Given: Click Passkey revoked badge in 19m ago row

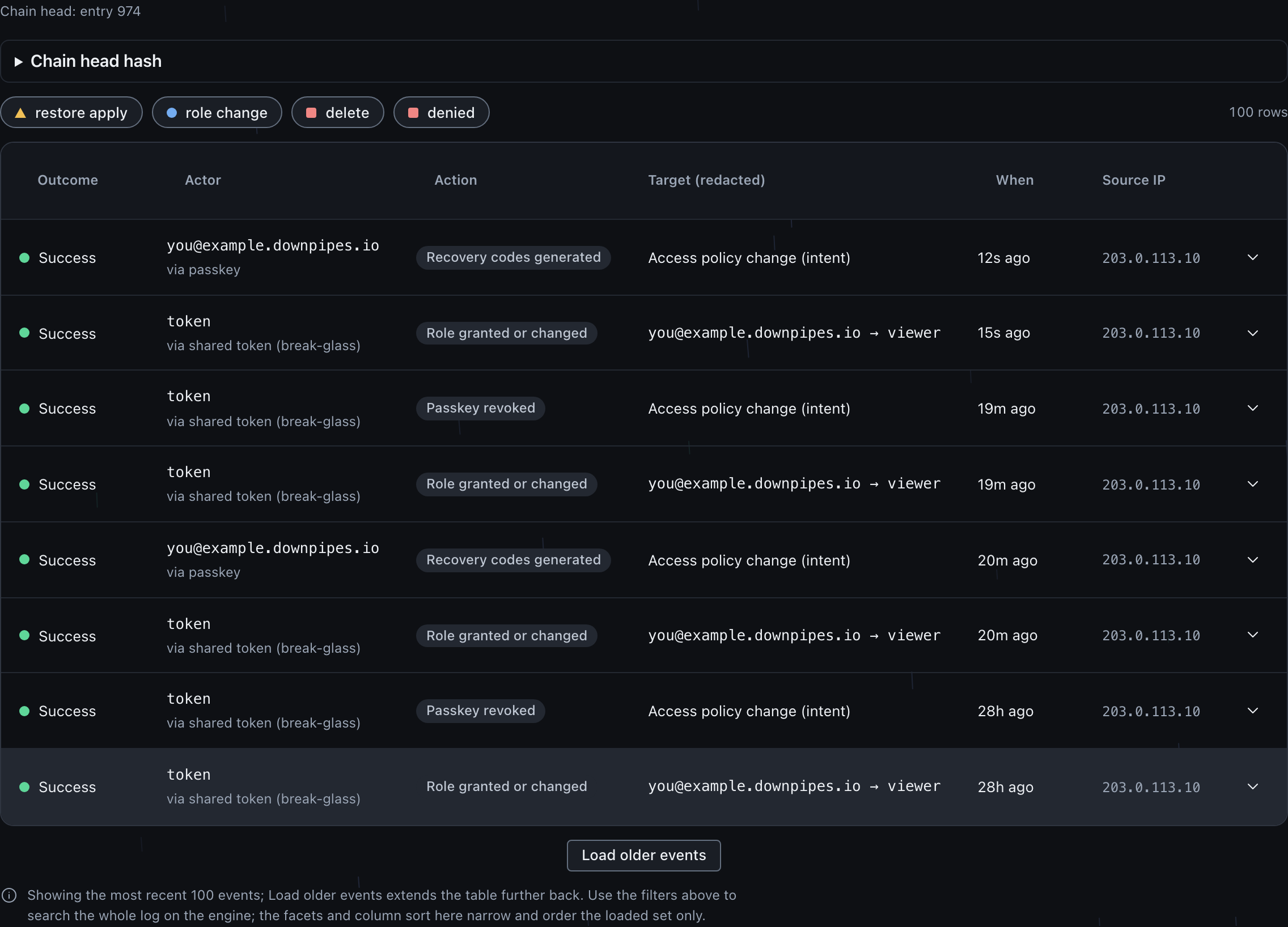Looking at the screenshot, I should [x=480, y=408].
